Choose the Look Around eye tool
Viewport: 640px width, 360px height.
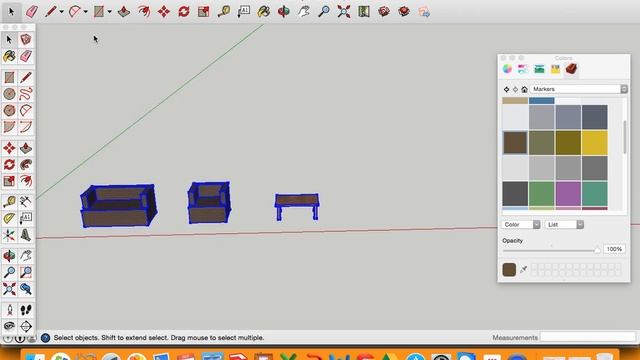[x=9, y=326]
